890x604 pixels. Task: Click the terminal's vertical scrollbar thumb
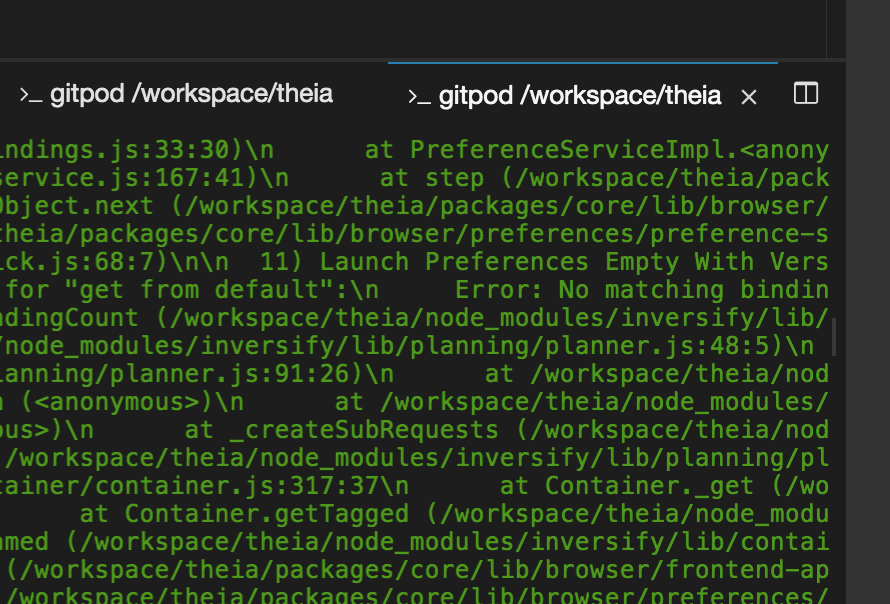click(834, 337)
